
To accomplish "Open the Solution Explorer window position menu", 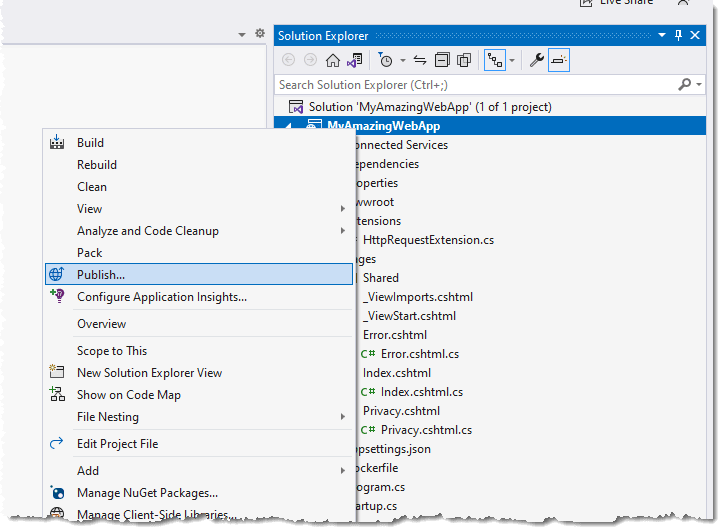I will point(662,35).
